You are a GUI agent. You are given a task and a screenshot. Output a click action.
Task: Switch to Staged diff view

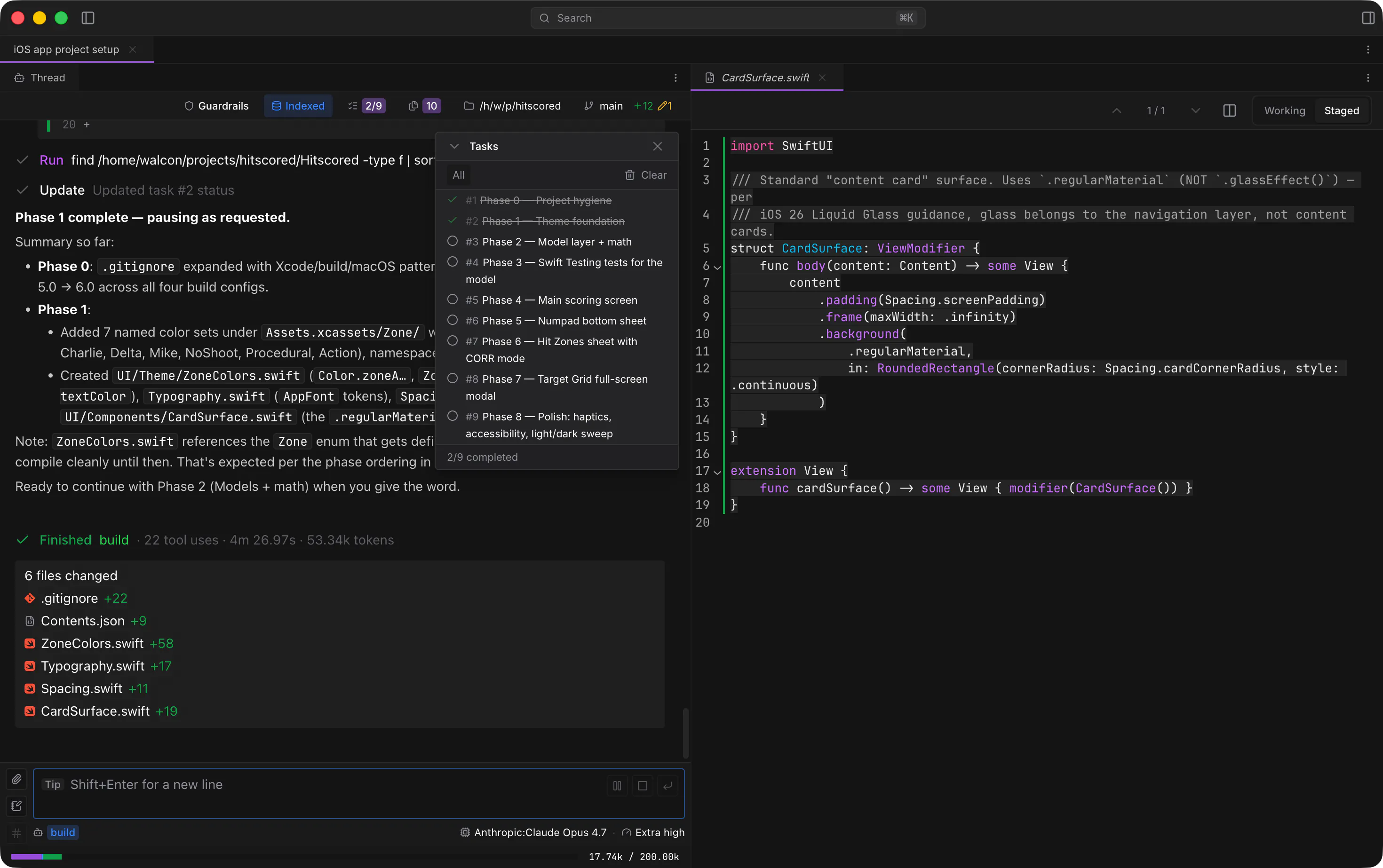point(1341,110)
